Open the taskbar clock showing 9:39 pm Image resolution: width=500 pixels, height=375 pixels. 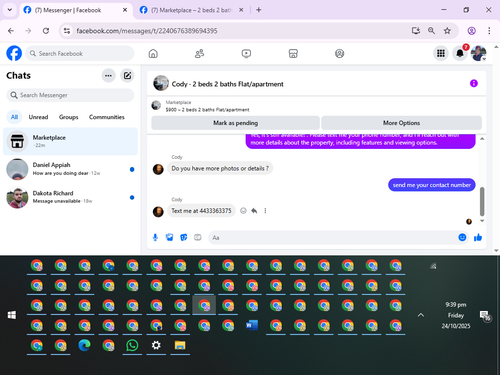pyautogui.click(x=456, y=315)
